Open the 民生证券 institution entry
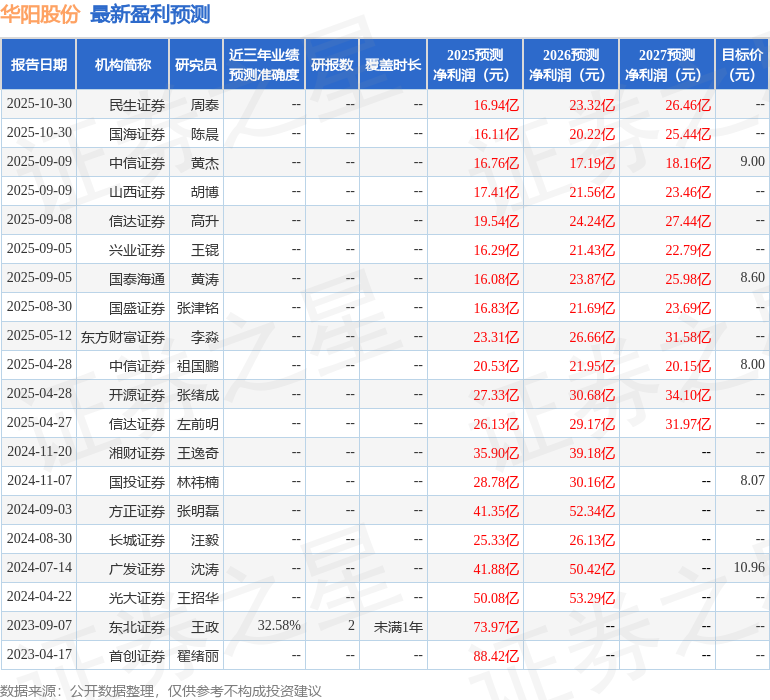Screen dimensions: 770x700 click(137, 104)
